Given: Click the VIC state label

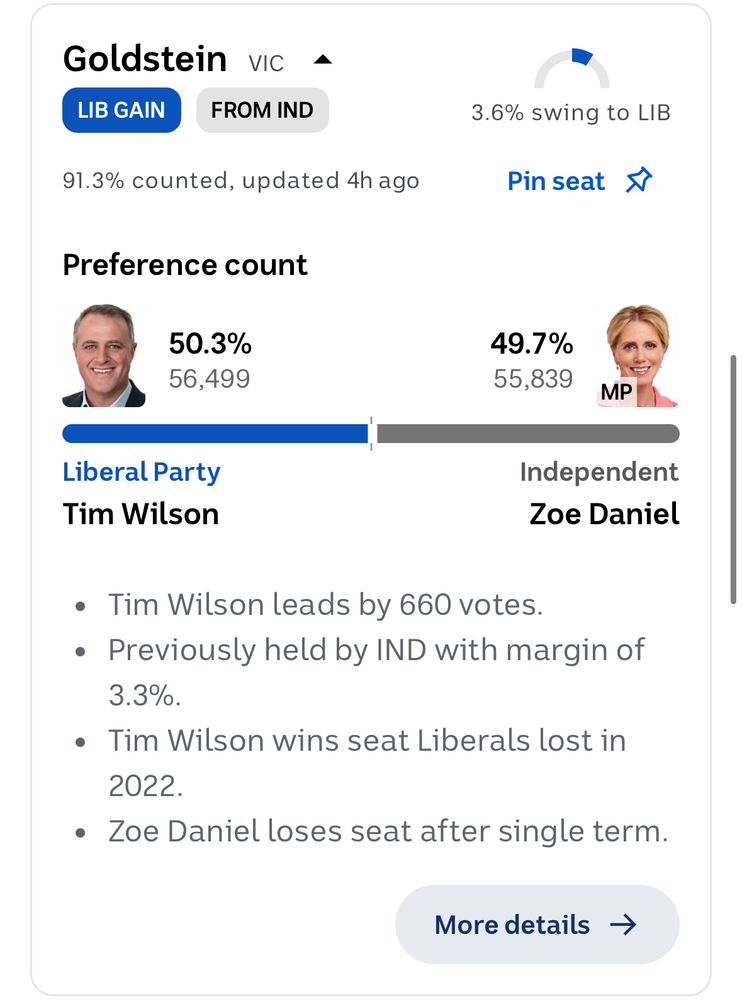Looking at the screenshot, I should [266, 63].
